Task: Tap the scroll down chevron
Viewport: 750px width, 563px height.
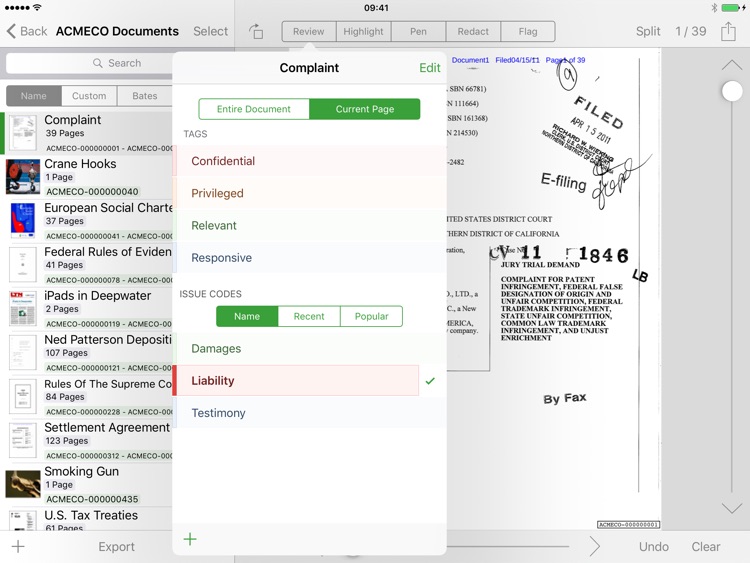Action: coord(732,508)
